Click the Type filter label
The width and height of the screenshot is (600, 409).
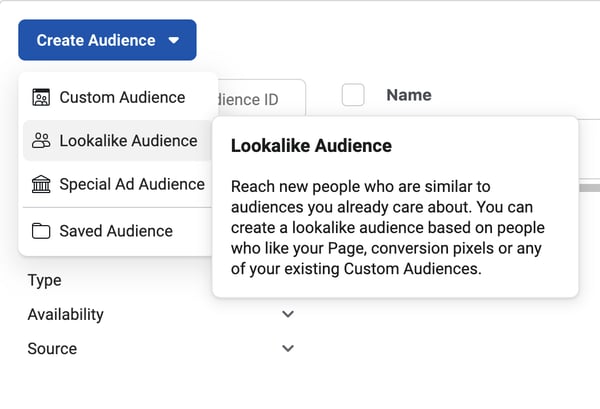[45, 280]
